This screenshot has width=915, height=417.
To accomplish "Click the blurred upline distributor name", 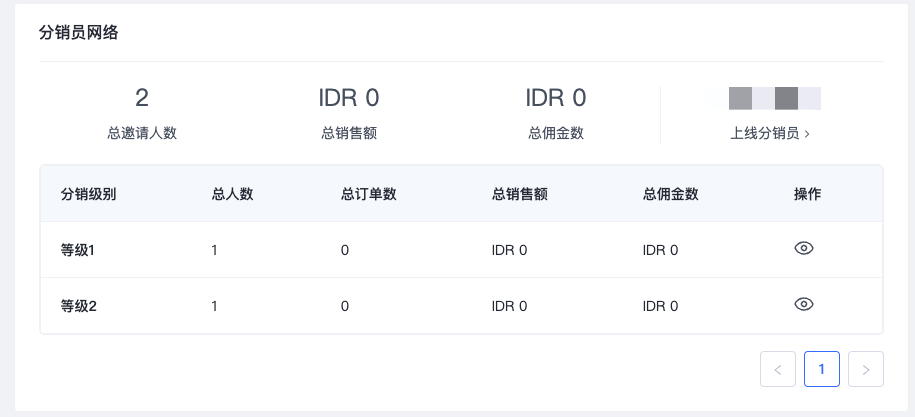I will 774,98.
